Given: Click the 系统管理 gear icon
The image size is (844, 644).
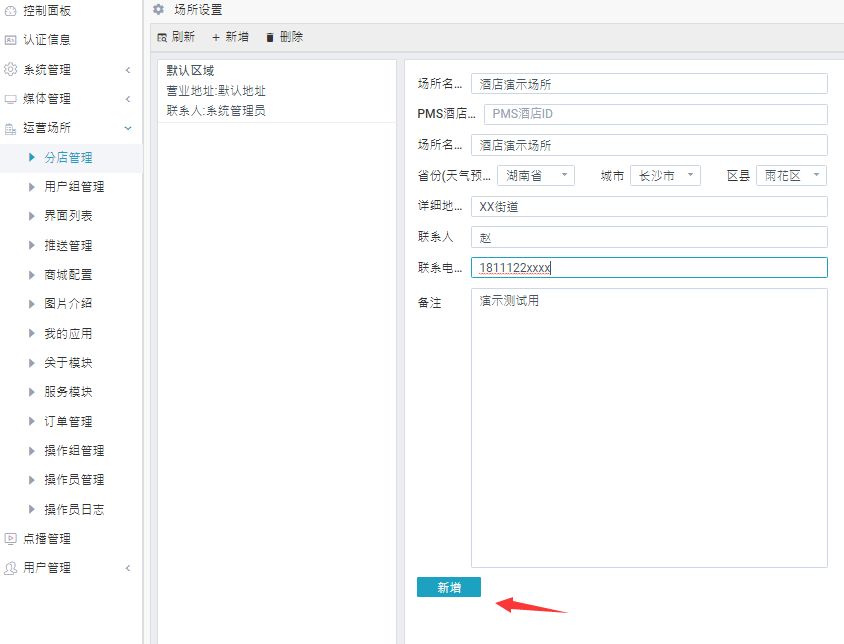Looking at the screenshot, I should [10, 69].
